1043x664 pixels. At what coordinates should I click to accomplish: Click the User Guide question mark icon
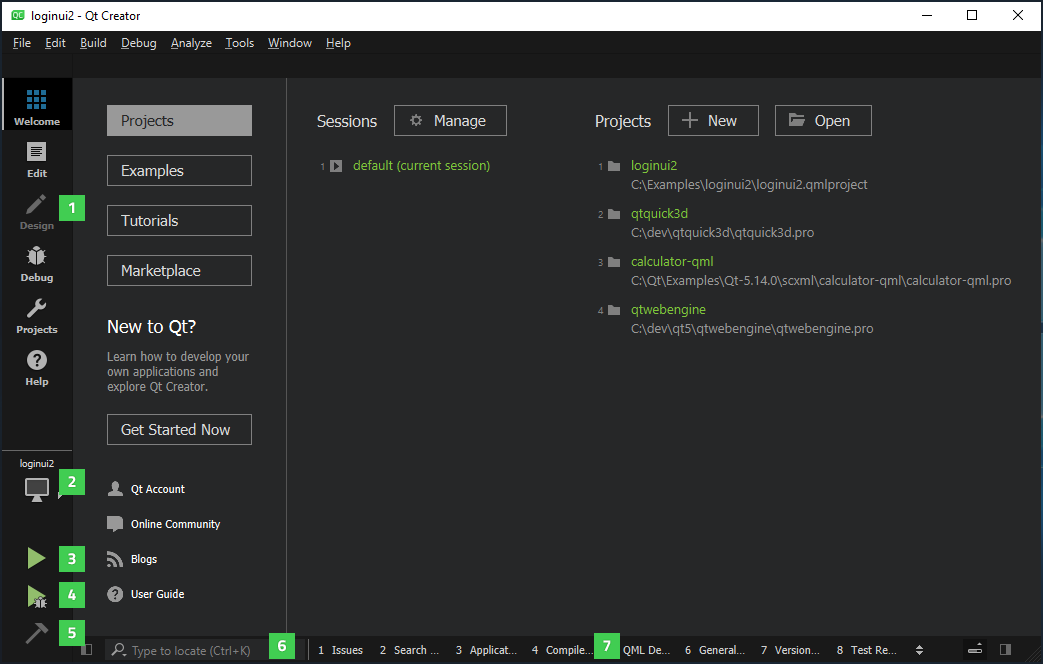pos(115,594)
